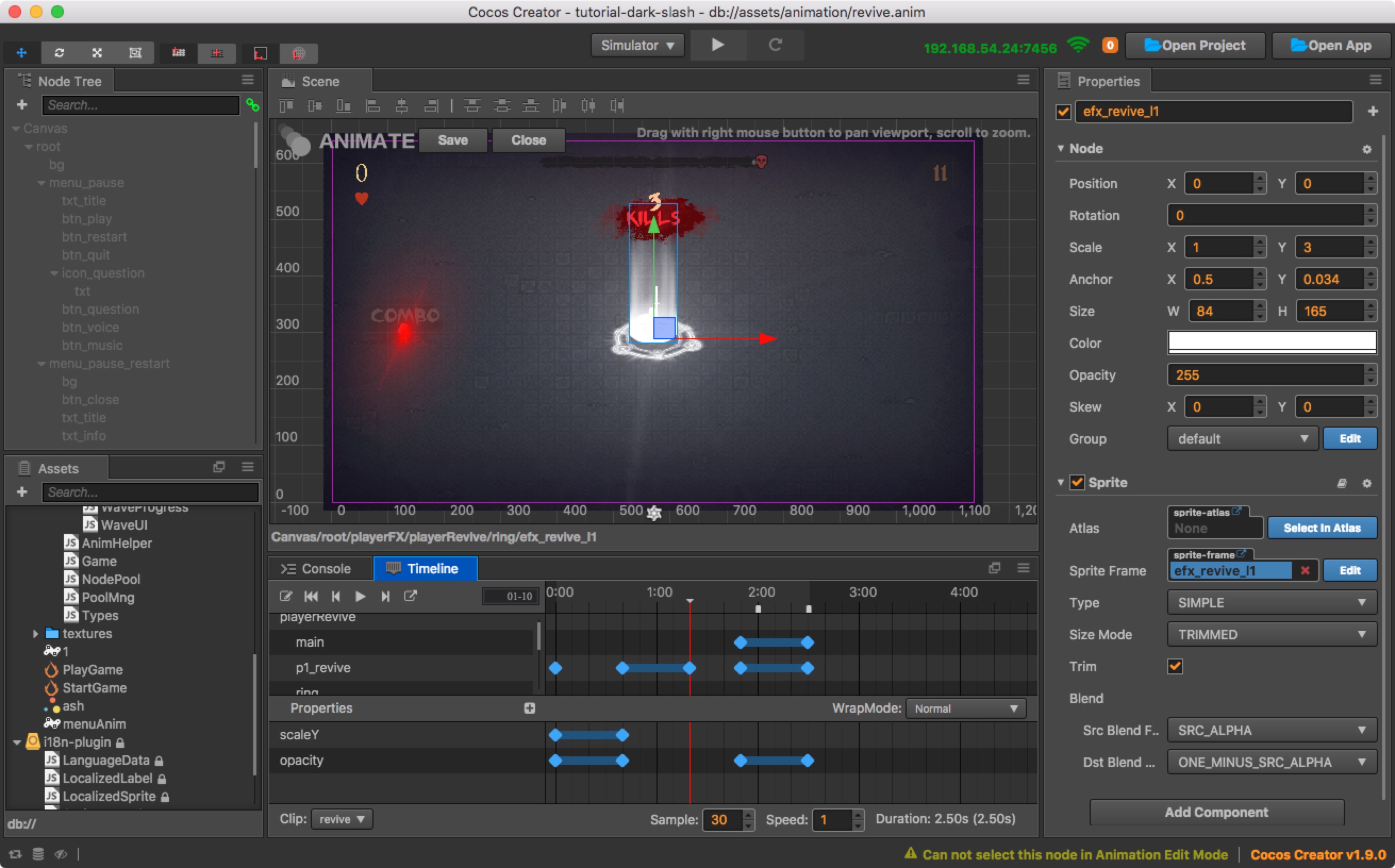Select the Move transform tool
This screenshot has width=1395, height=868.
pos(22,53)
